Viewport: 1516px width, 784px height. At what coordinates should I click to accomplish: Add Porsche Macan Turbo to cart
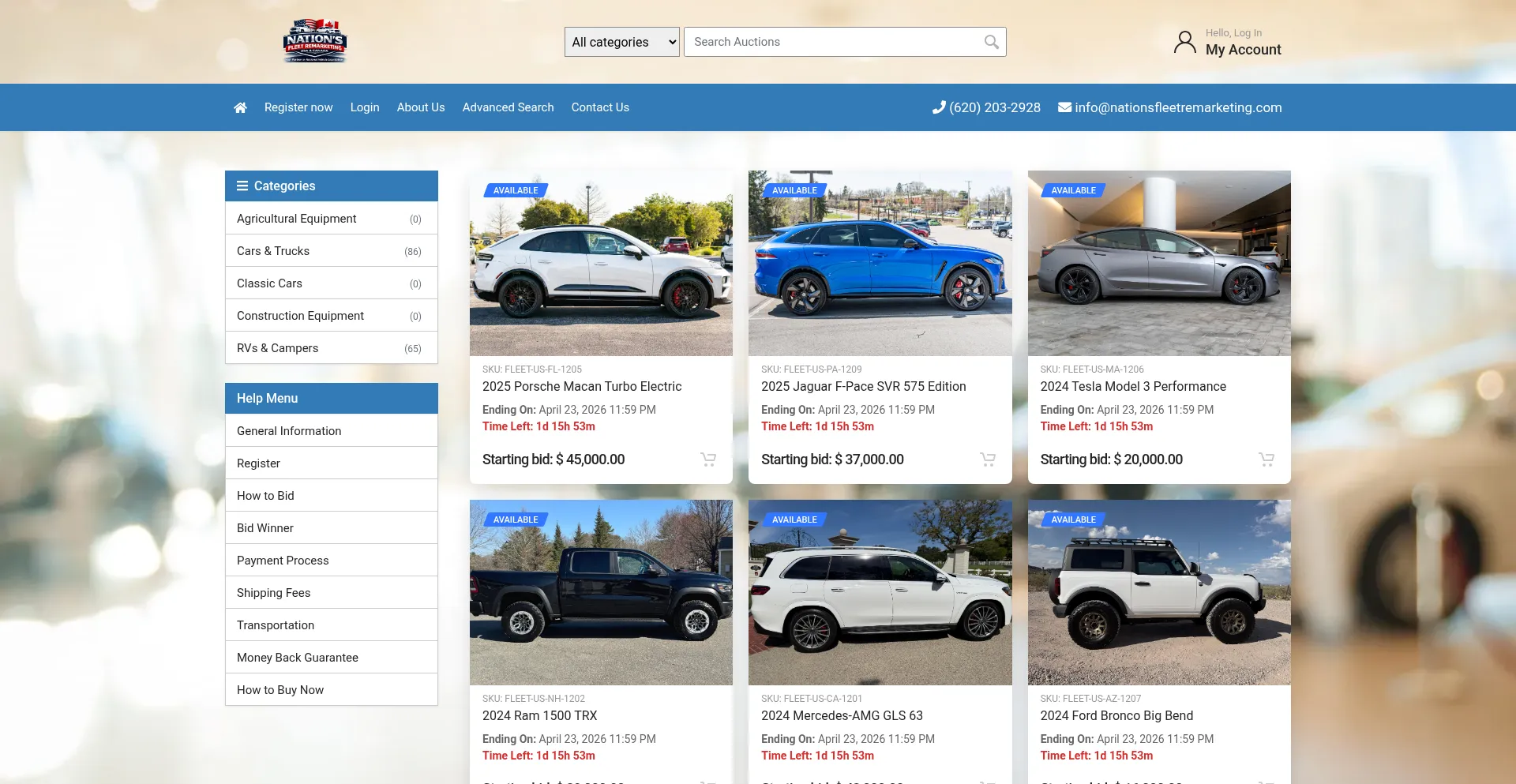pos(708,460)
